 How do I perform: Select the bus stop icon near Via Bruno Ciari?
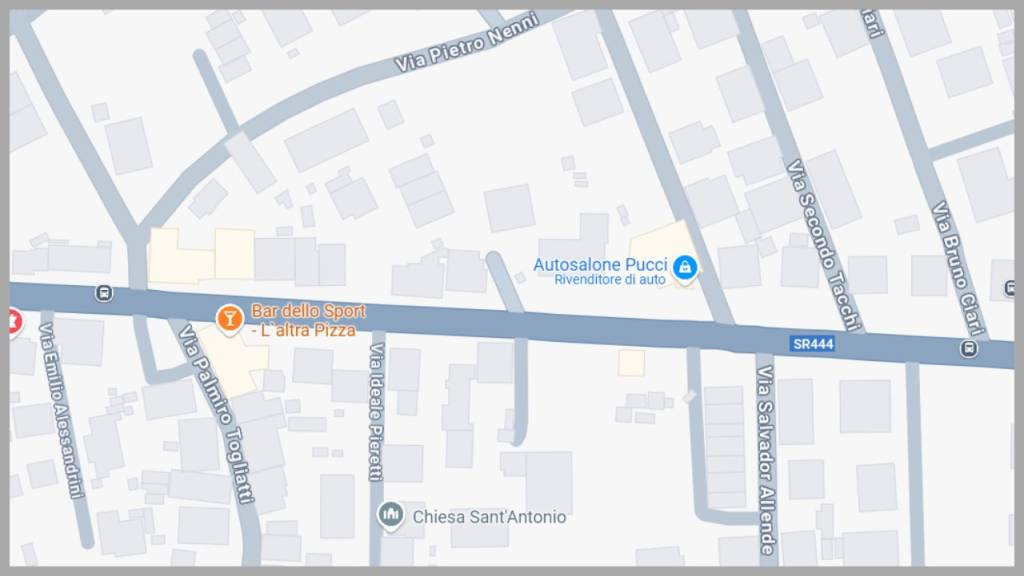[968, 348]
